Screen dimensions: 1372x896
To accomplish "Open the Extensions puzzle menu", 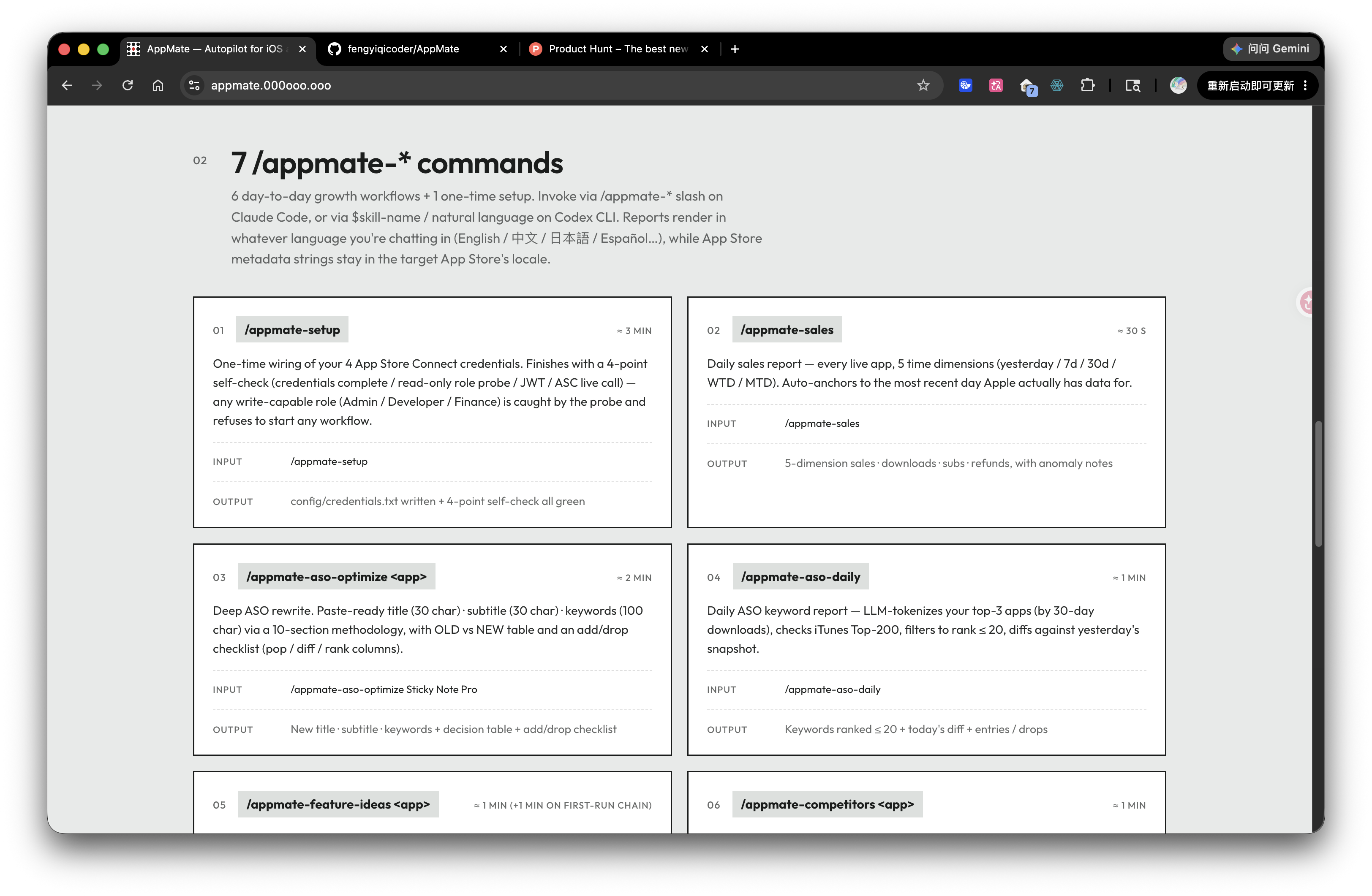I will pos(1087,85).
